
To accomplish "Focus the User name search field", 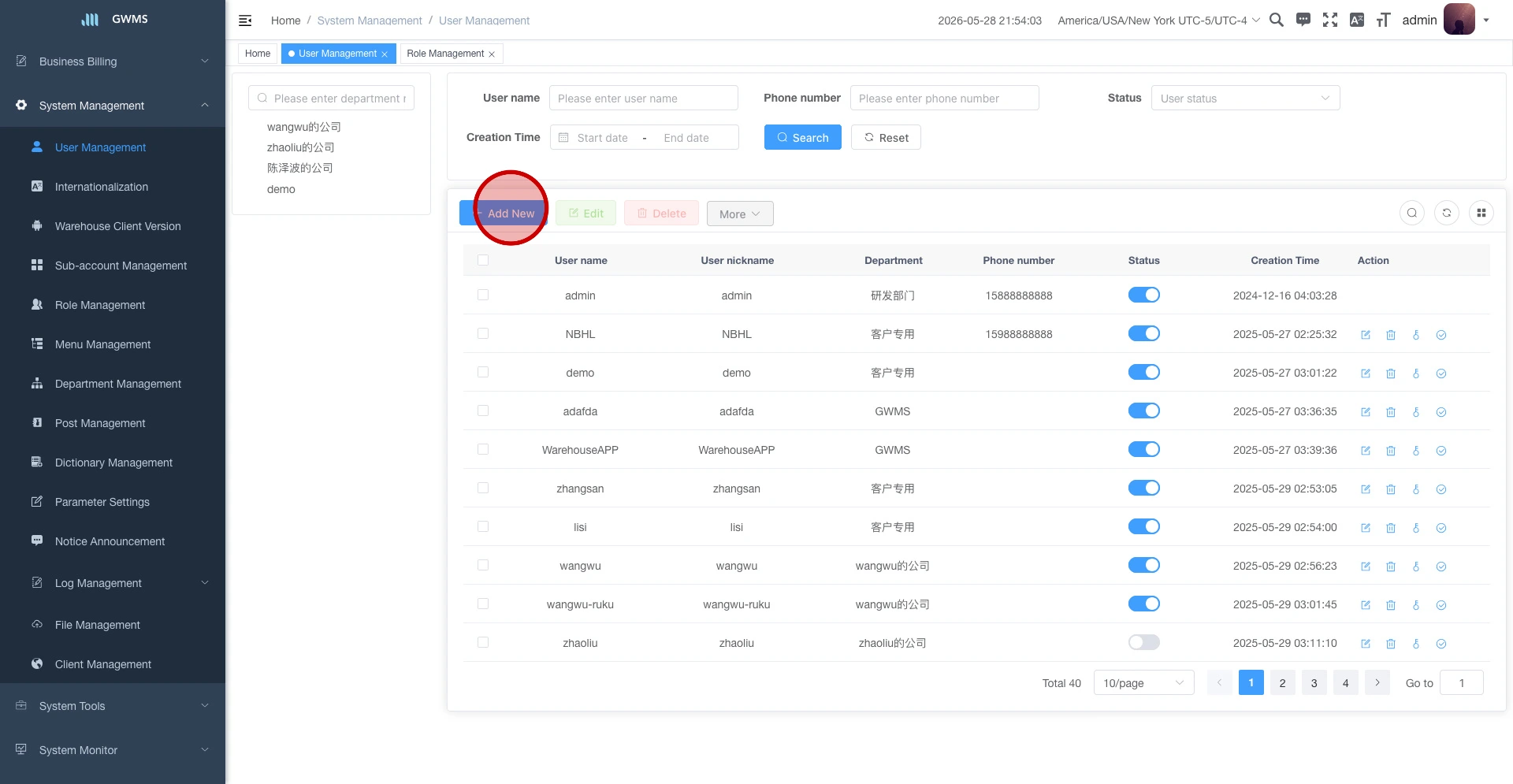I will 643,98.
